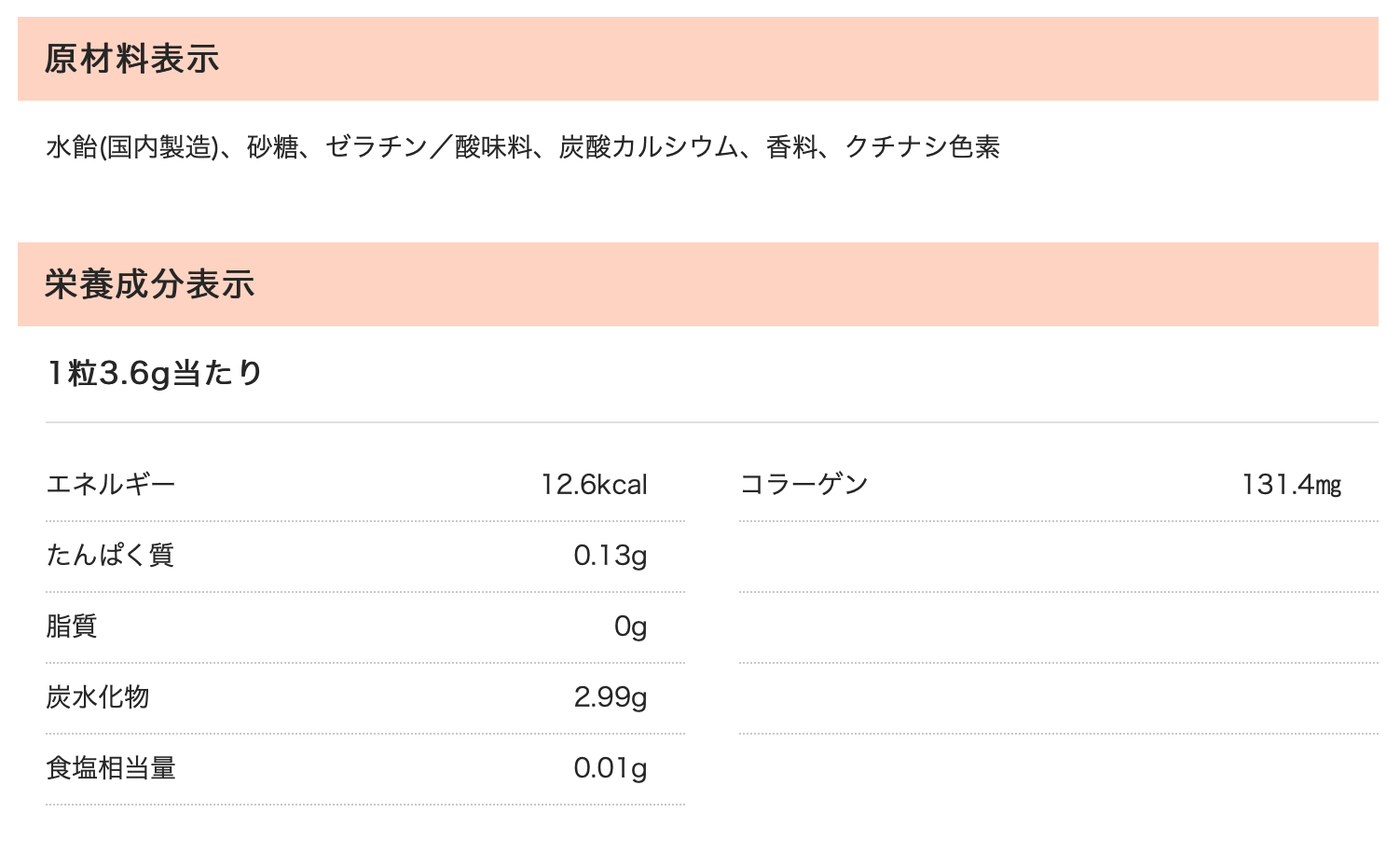Click 水飴(国内製造) in the ingredients list
1400x854 pixels.
coord(130,147)
